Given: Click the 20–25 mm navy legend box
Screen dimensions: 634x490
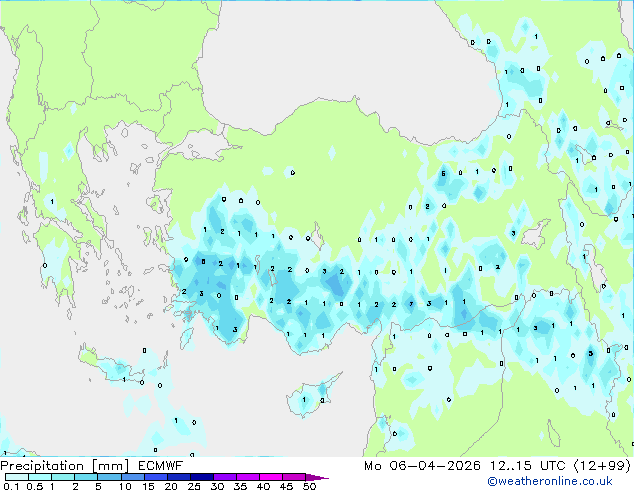Looking at the screenshot, I should (178, 477).
